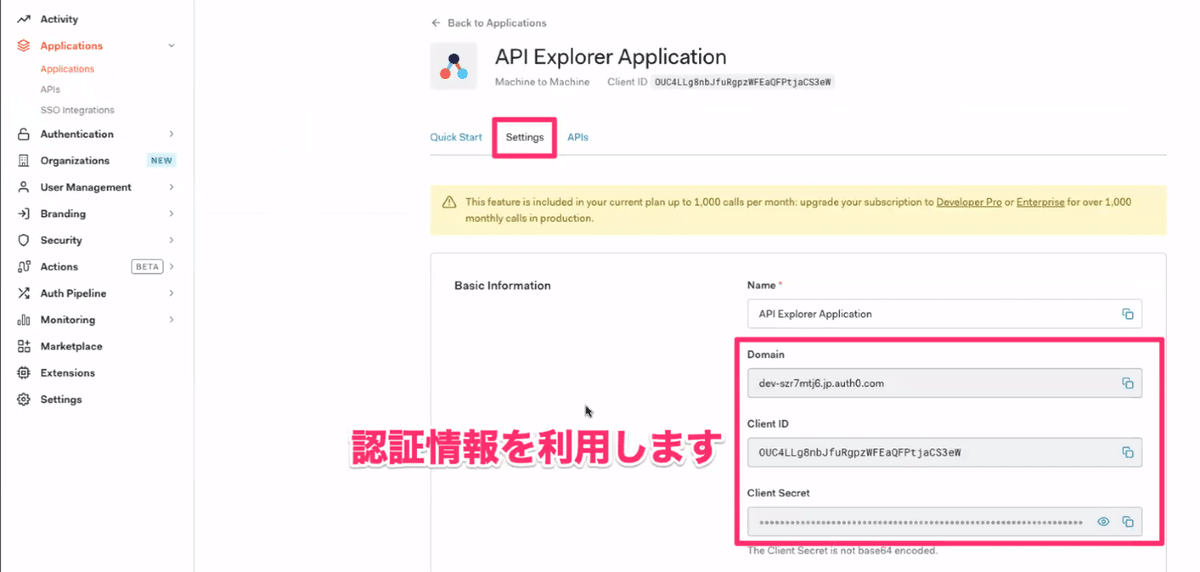
Task: Click the Organizations label in the sidebar
Action: 75,161
